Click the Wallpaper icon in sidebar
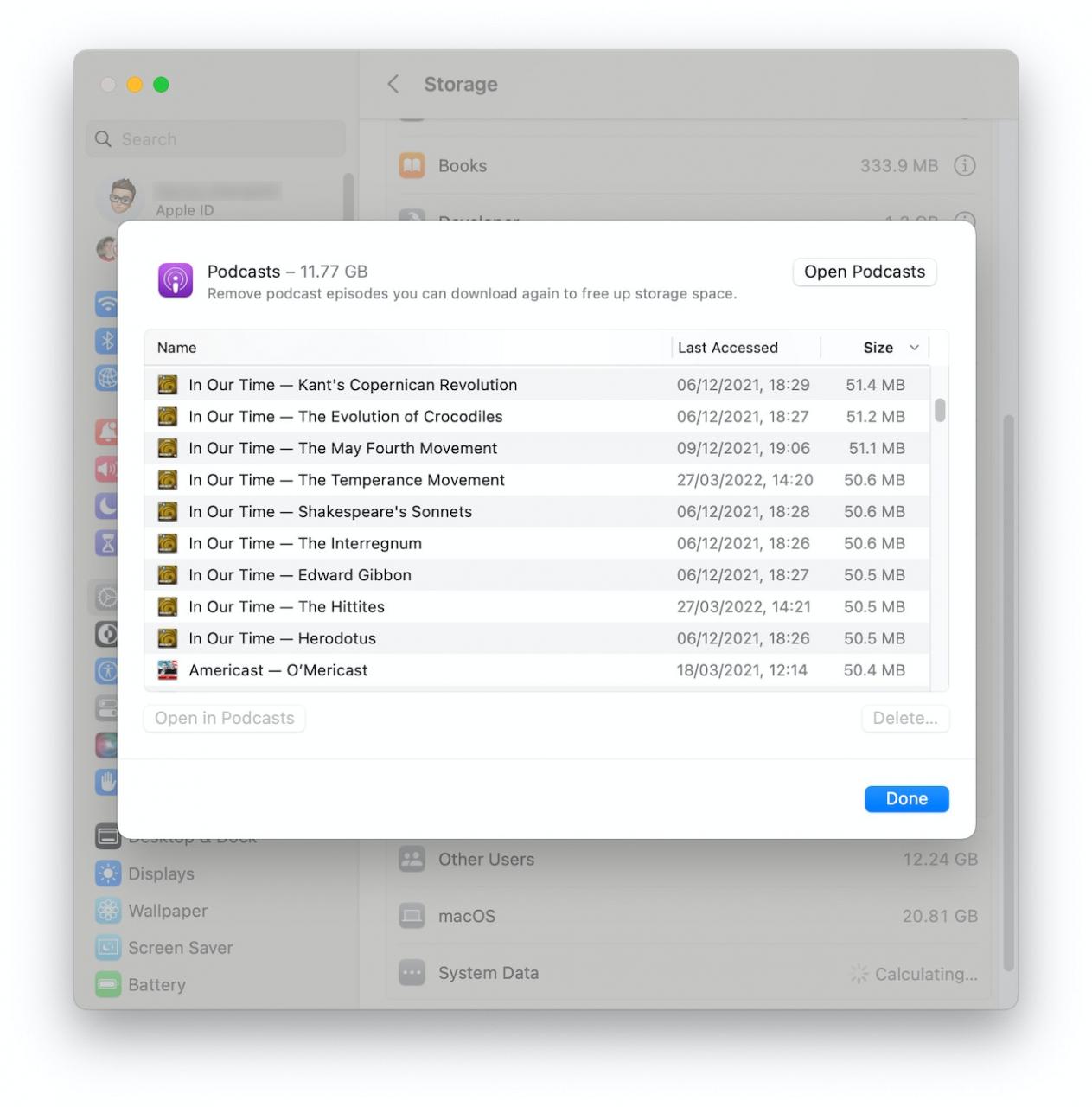The image size is (1092, 1107). click(x=108, y=911)
